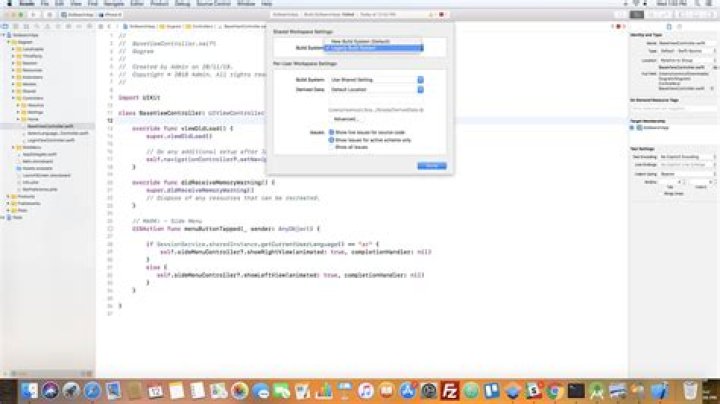Click 'import UIKit' line in editor

coord(139,98)
